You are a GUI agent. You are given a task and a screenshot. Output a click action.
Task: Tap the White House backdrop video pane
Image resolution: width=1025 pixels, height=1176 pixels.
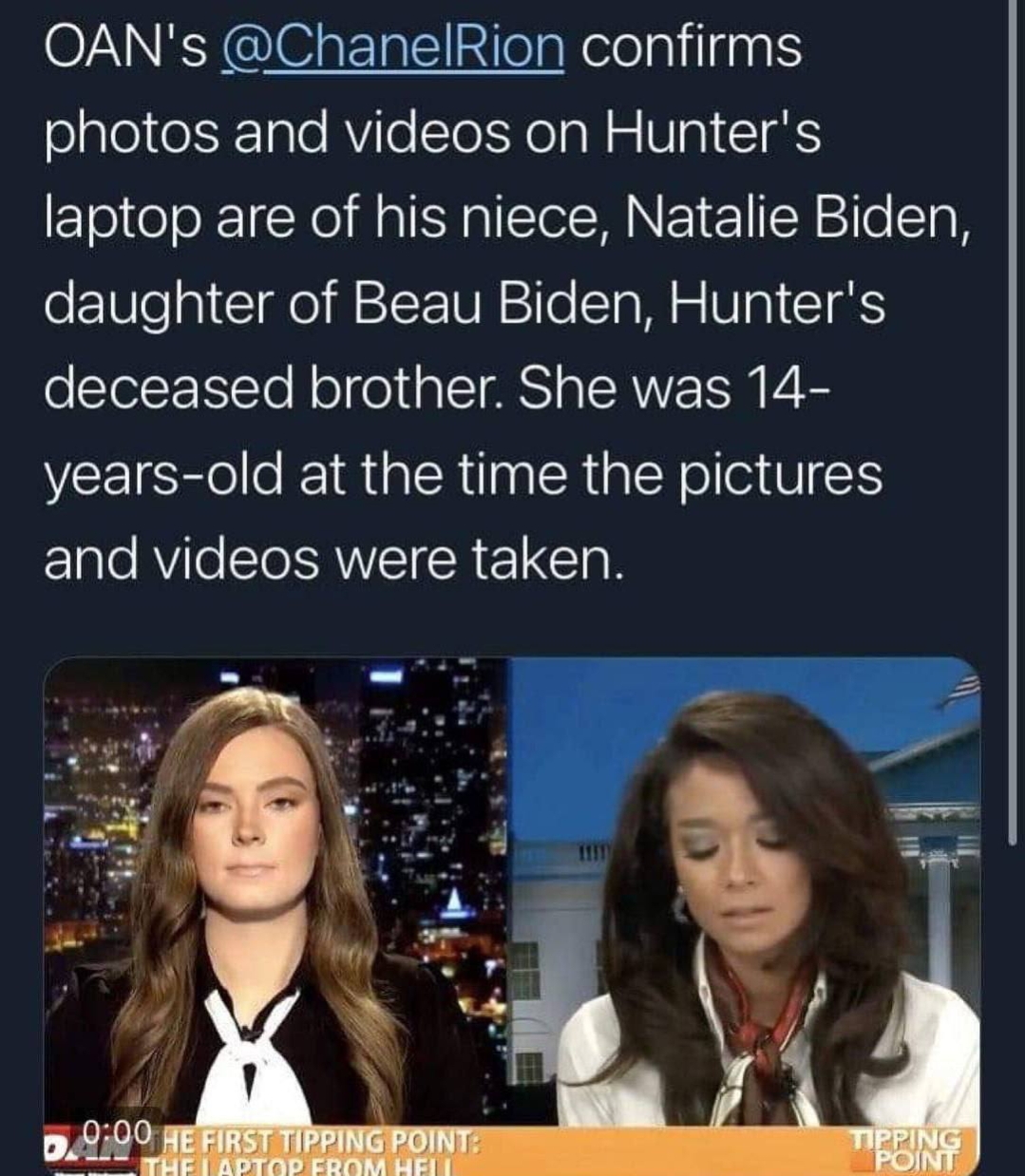click(x=745, y=891)
